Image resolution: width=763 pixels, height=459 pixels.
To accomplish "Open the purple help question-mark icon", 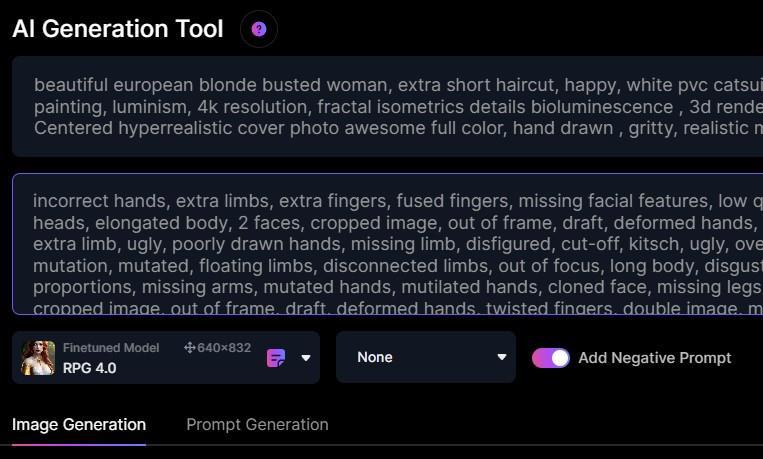I will 259,29.
